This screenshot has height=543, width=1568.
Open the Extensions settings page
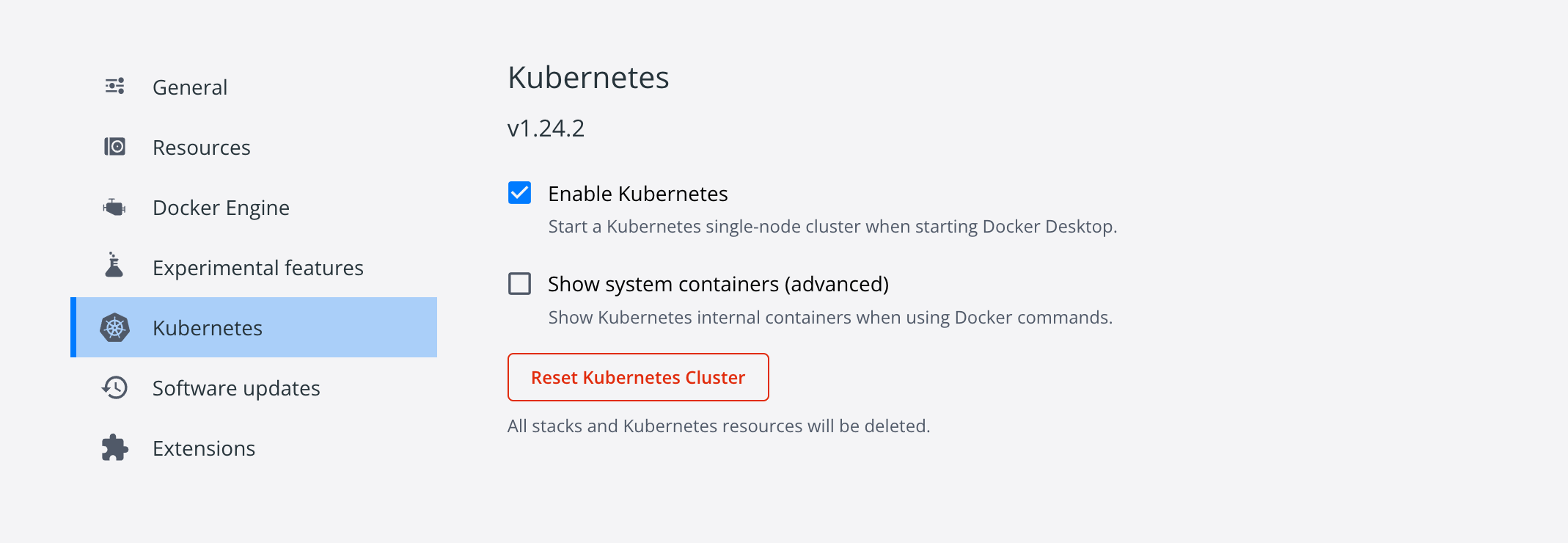[x=204, y=448]
